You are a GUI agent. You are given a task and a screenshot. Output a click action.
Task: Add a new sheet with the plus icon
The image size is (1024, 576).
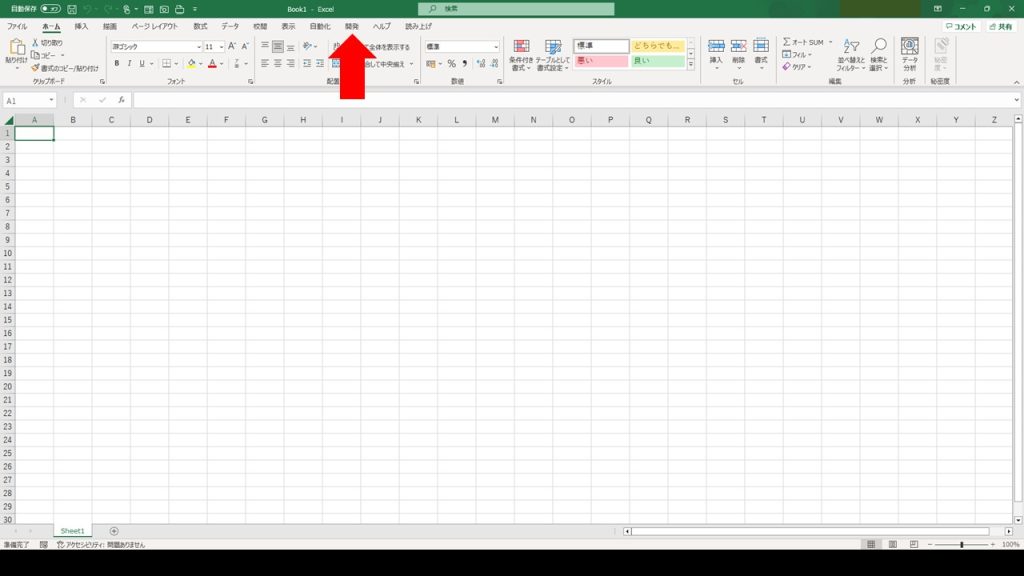[114, 531]
